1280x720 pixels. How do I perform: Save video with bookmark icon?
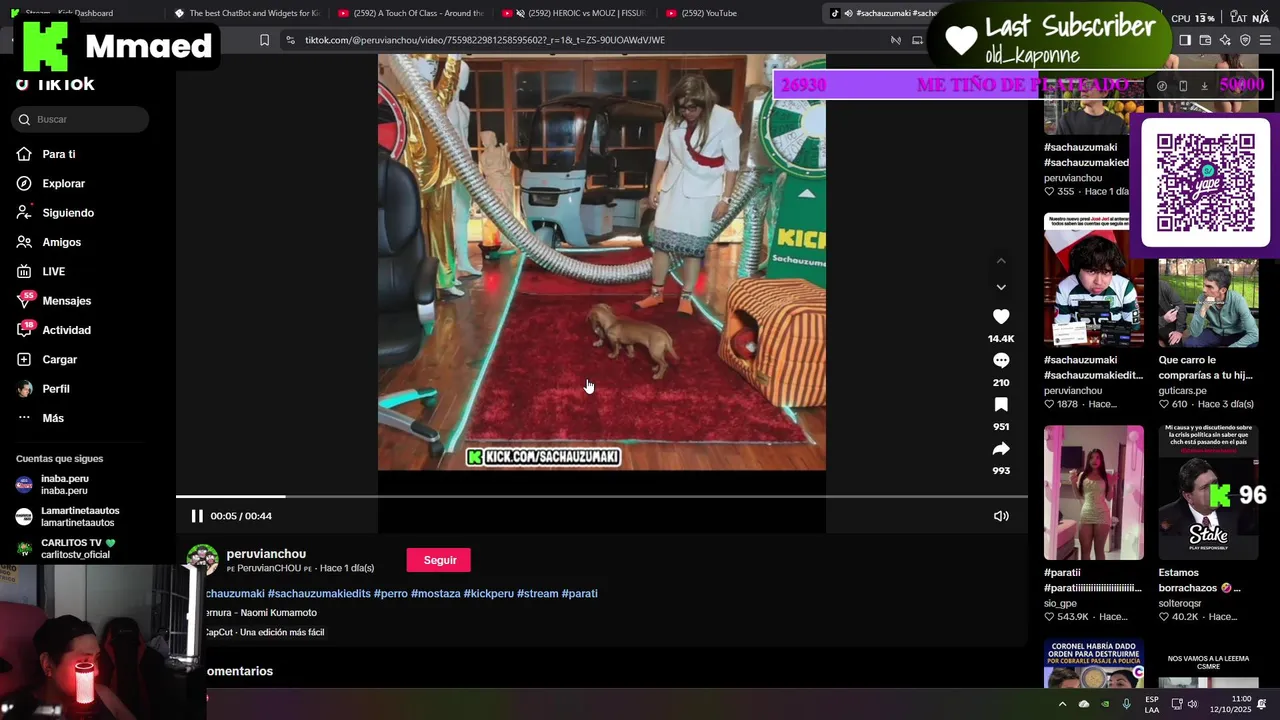pyautogui.click(x=1001, y=404)
